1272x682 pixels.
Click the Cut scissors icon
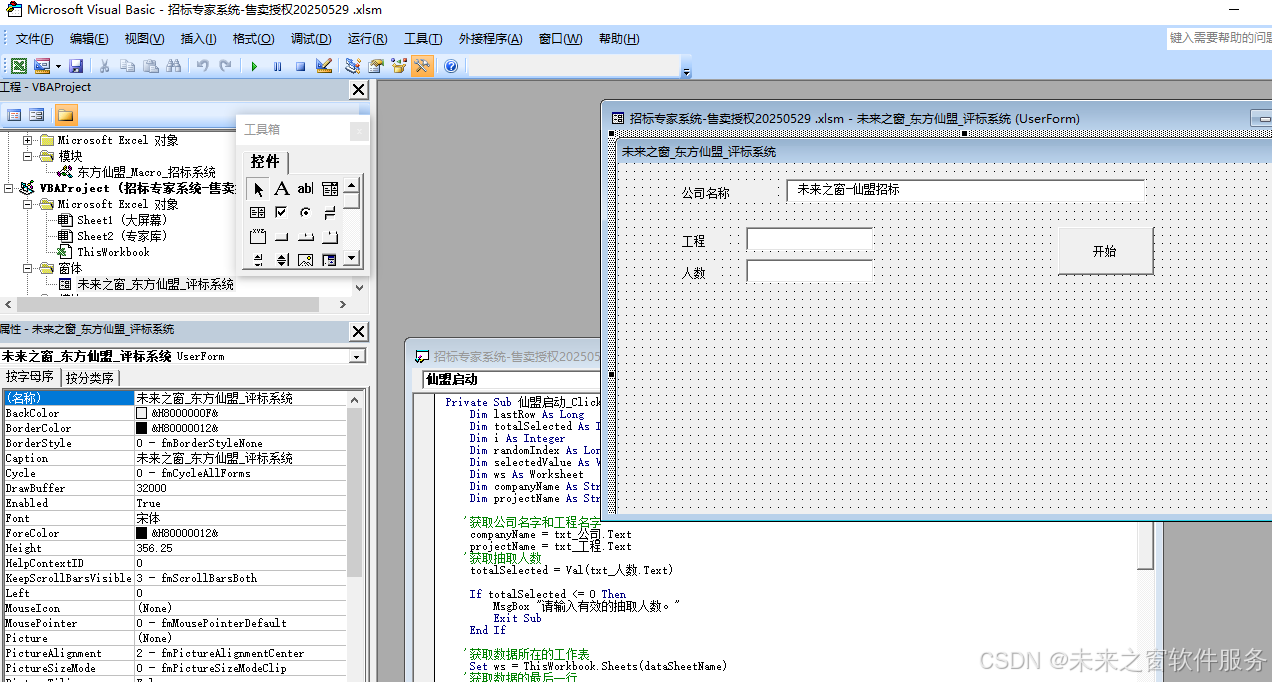tap(104, 66)
